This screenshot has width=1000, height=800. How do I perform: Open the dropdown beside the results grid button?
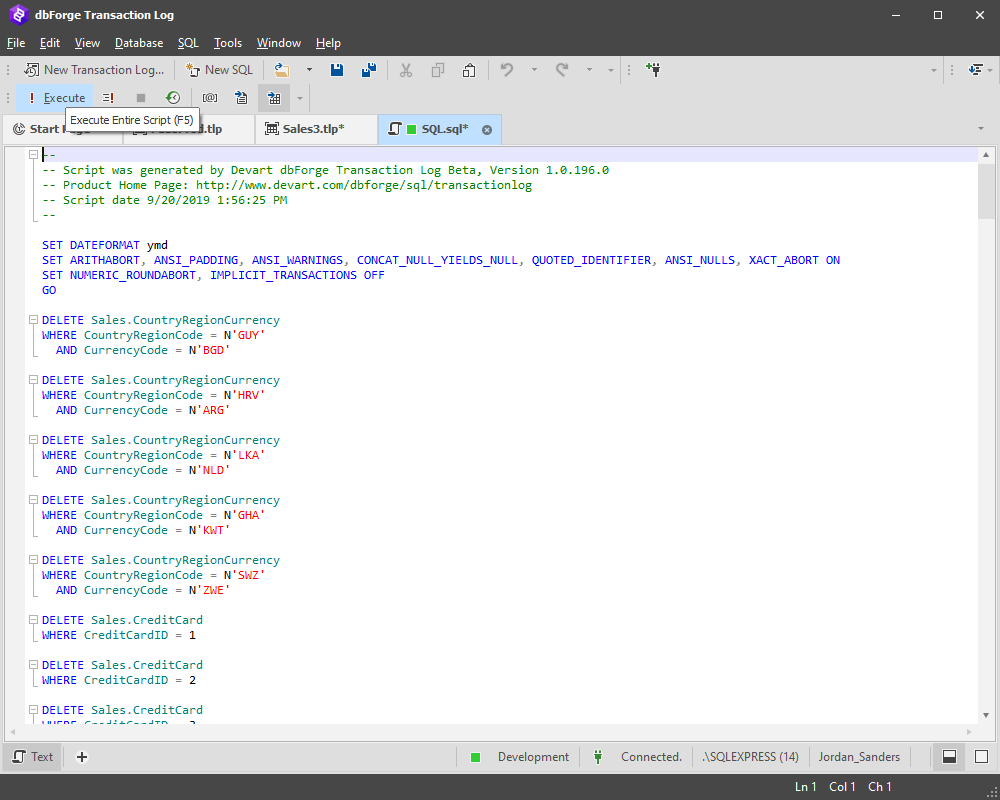tap(300, 98)
